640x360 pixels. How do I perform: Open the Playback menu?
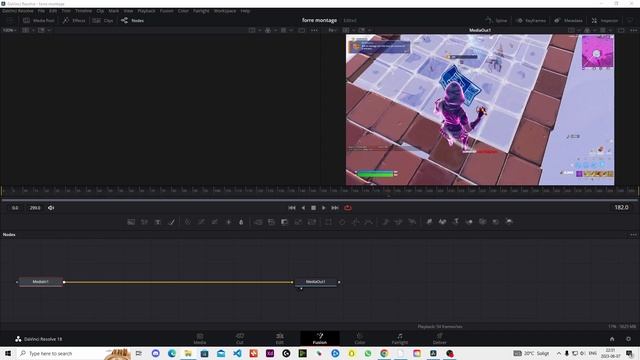[x=146, y=11]
